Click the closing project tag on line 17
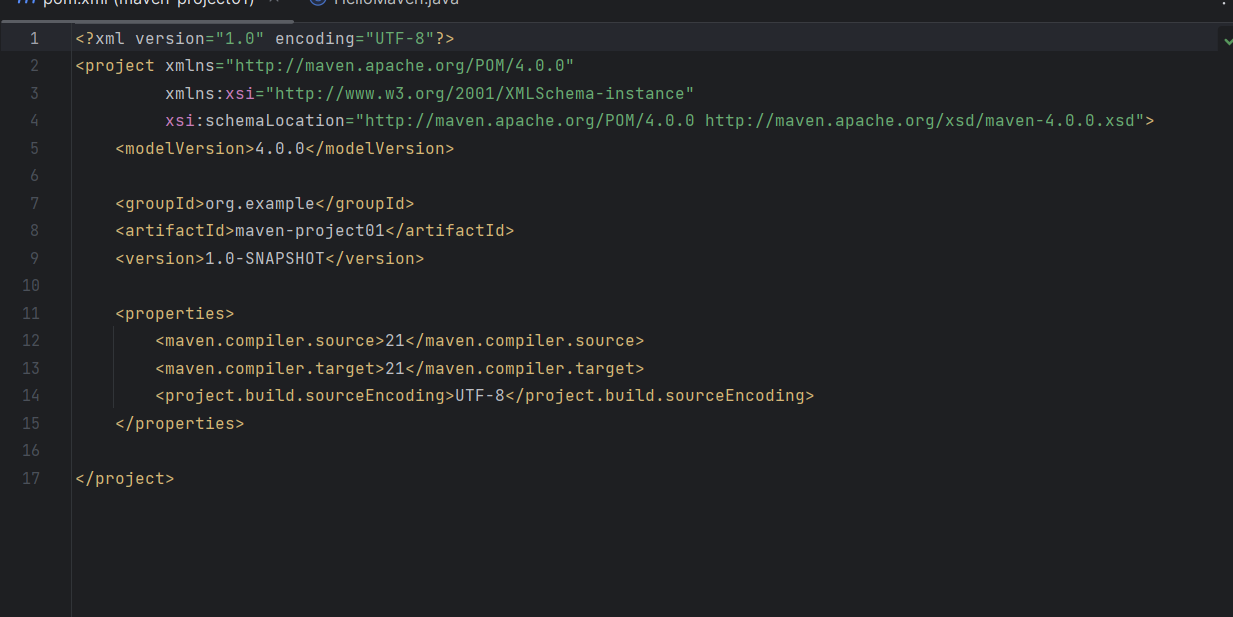 point(125,478)
